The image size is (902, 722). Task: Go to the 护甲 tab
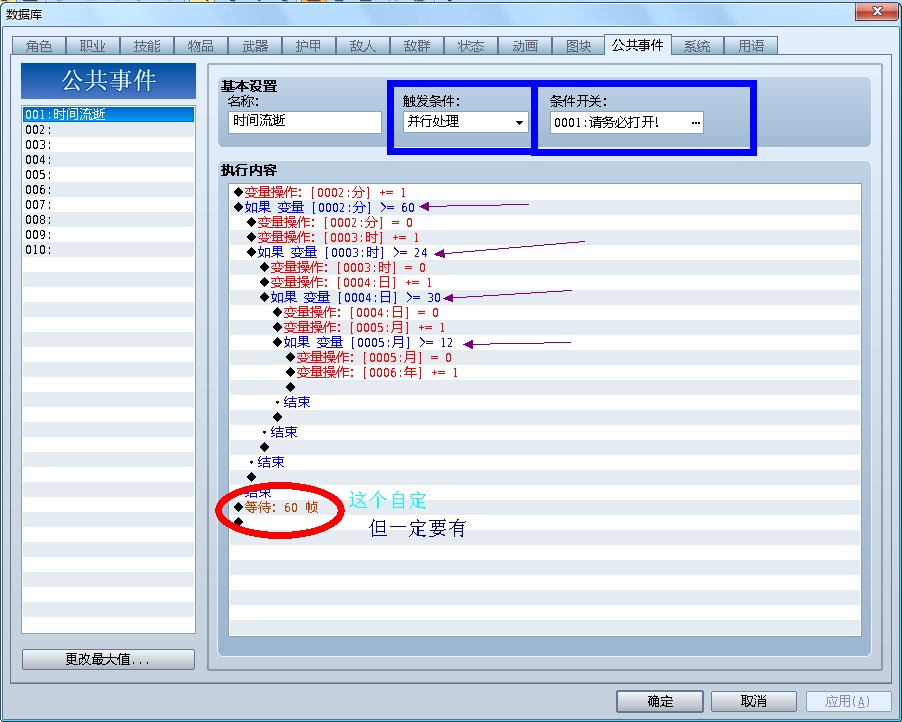(x=308, y=46)
